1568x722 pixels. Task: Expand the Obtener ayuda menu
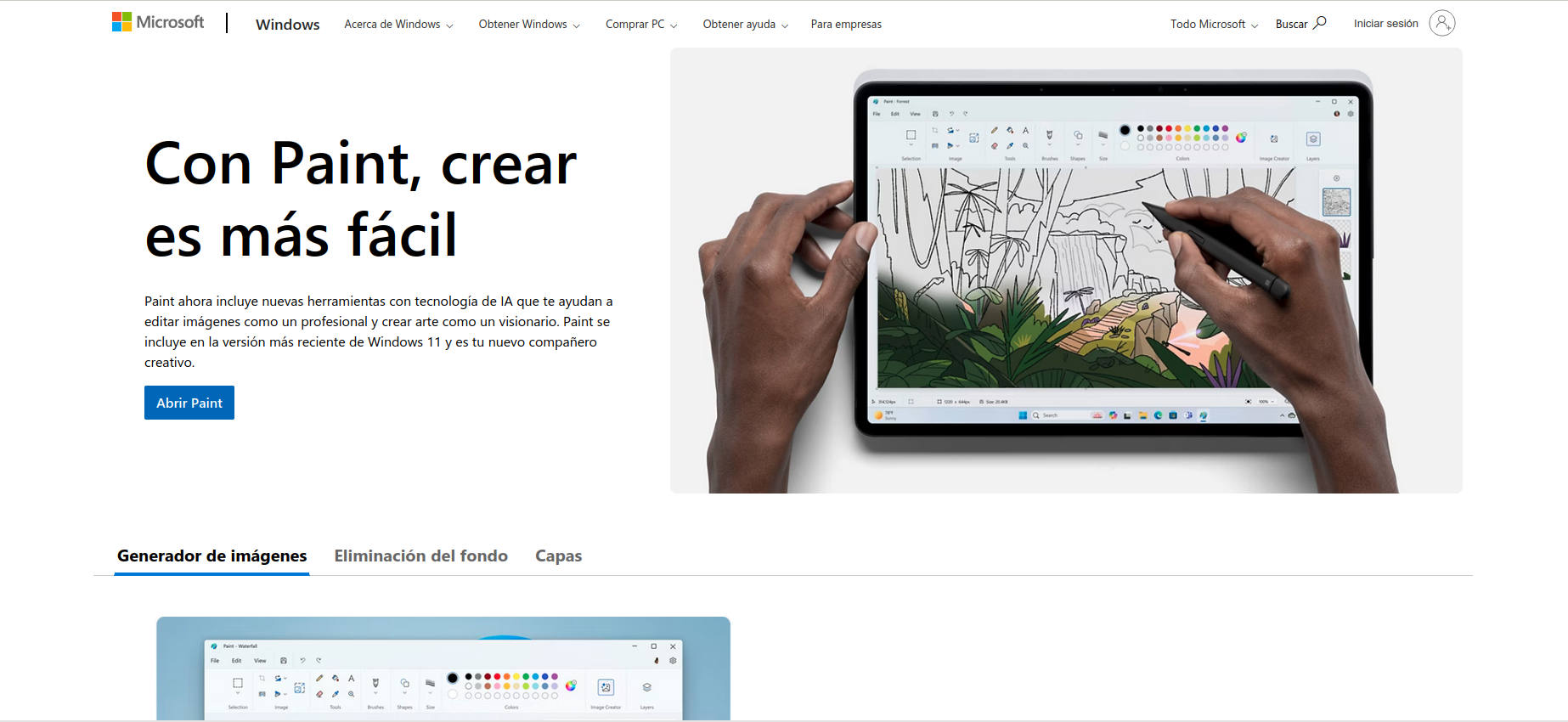pos(745,25)
